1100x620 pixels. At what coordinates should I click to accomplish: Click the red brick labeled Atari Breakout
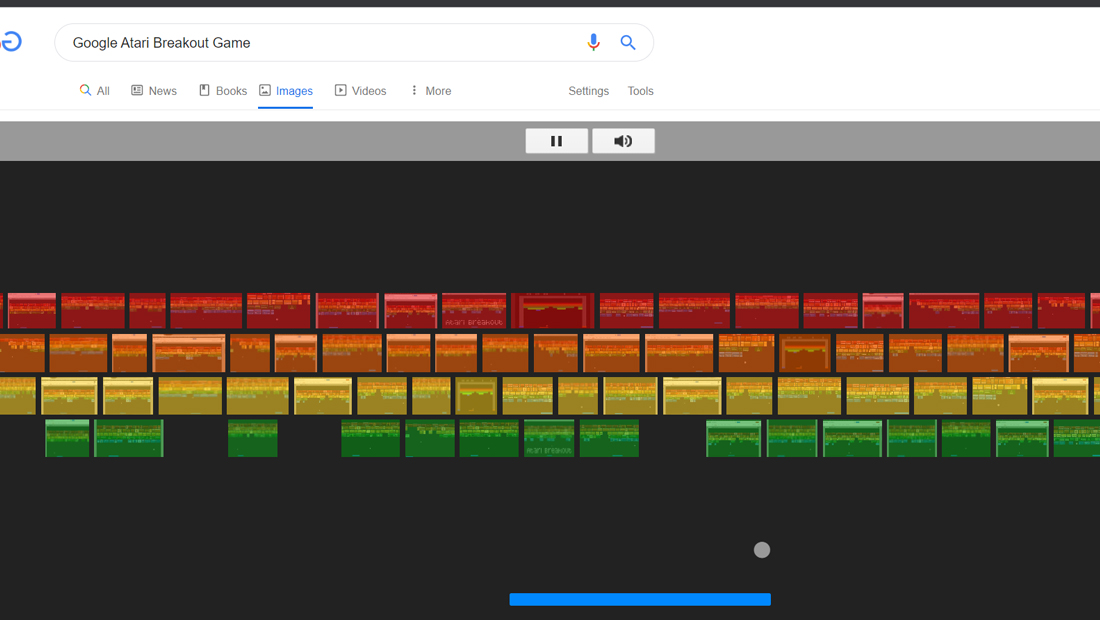474,311
